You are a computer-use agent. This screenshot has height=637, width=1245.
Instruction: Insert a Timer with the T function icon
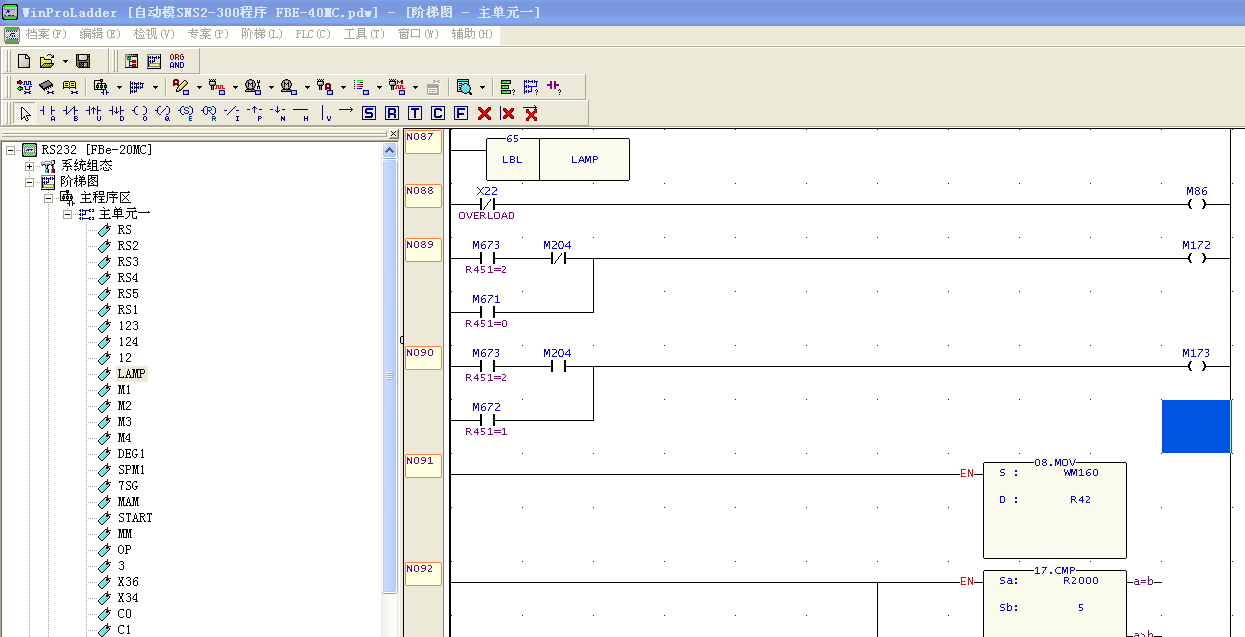click(415, 113)
